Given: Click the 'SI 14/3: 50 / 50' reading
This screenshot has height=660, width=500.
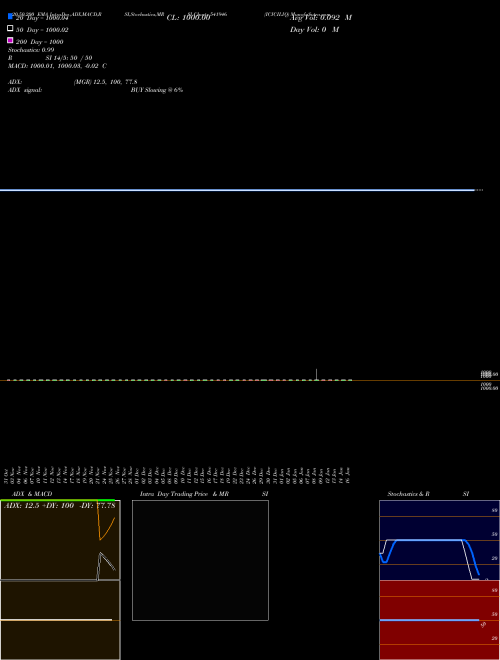Looking at the screenshot, I should click(69, 58).
